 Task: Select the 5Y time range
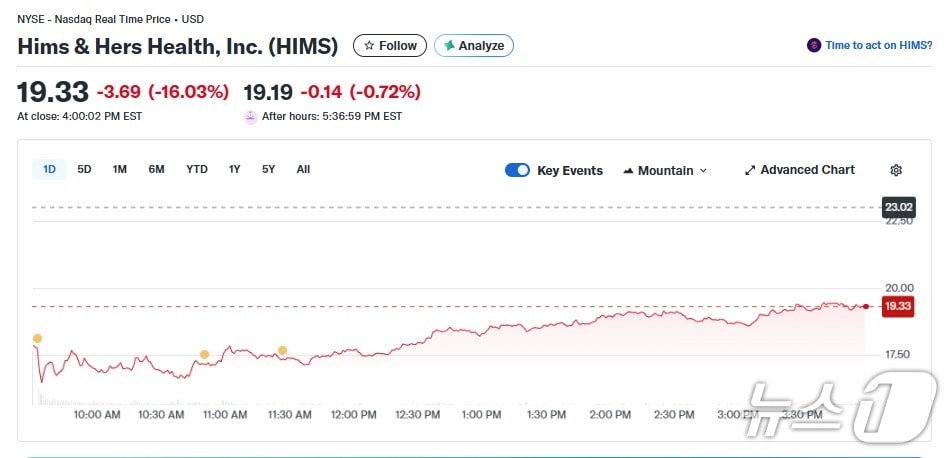[x=268, y=169]
